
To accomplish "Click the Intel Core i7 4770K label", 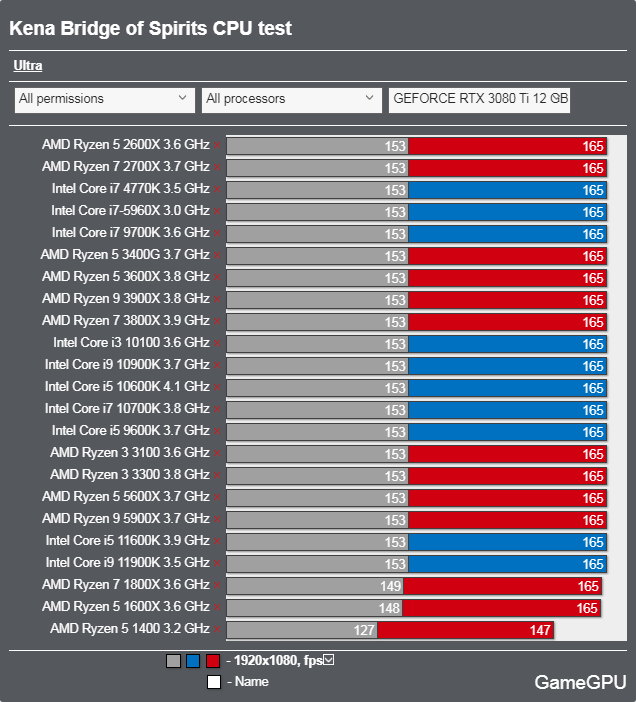I will point(131,189).
